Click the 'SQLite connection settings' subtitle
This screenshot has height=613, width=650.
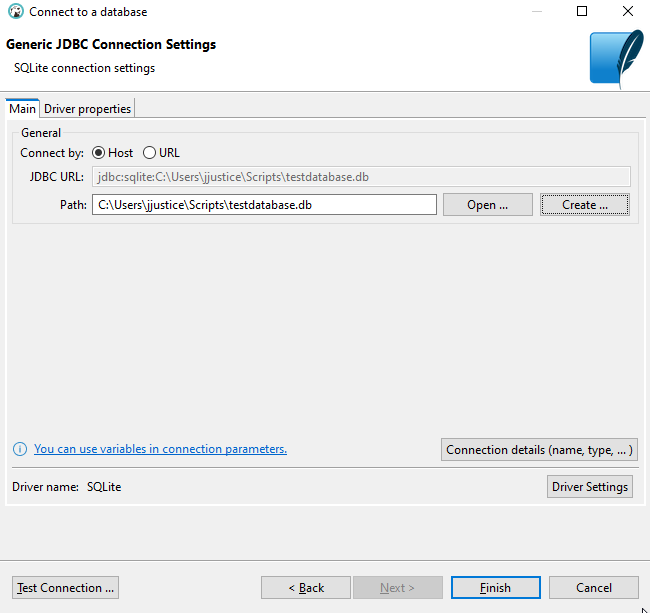point(85,68)
